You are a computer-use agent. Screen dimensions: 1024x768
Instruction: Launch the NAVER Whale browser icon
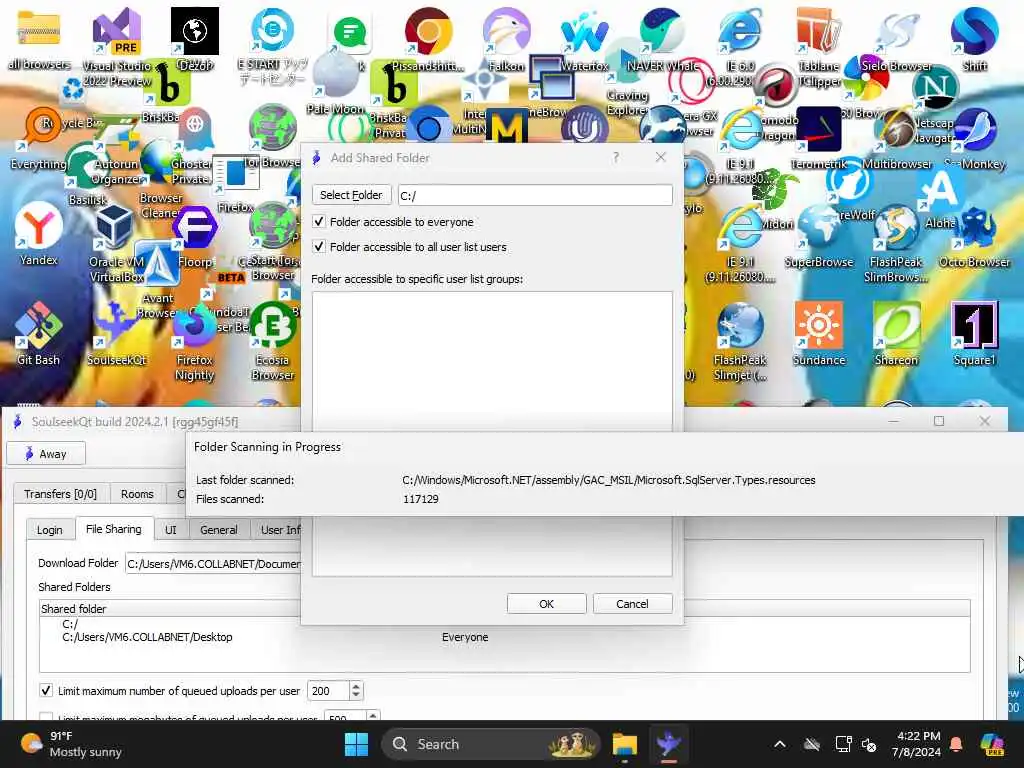pyautogui.click(x=662, y=38)
